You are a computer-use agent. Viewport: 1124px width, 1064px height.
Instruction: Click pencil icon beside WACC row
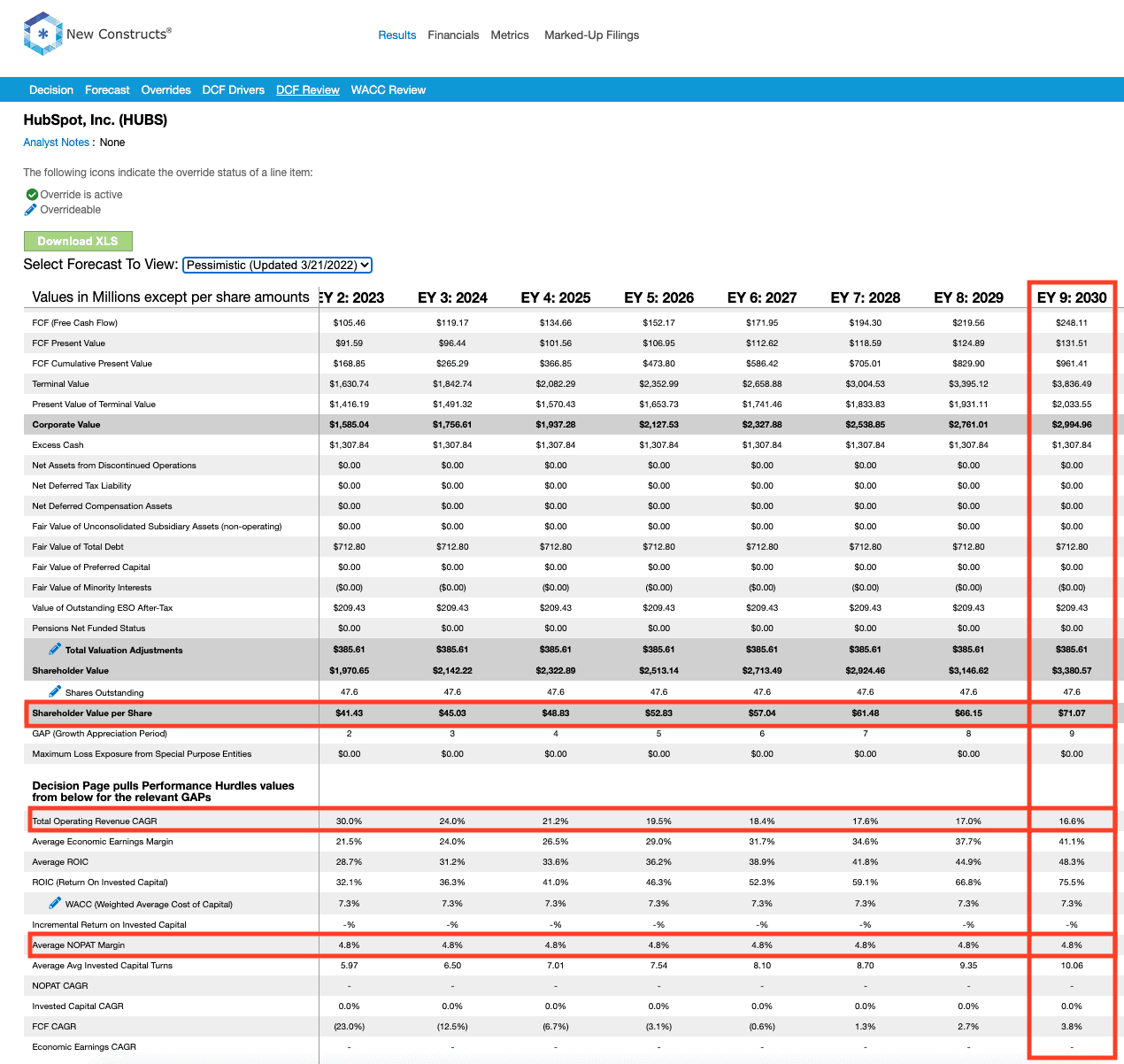pos(55,903)
